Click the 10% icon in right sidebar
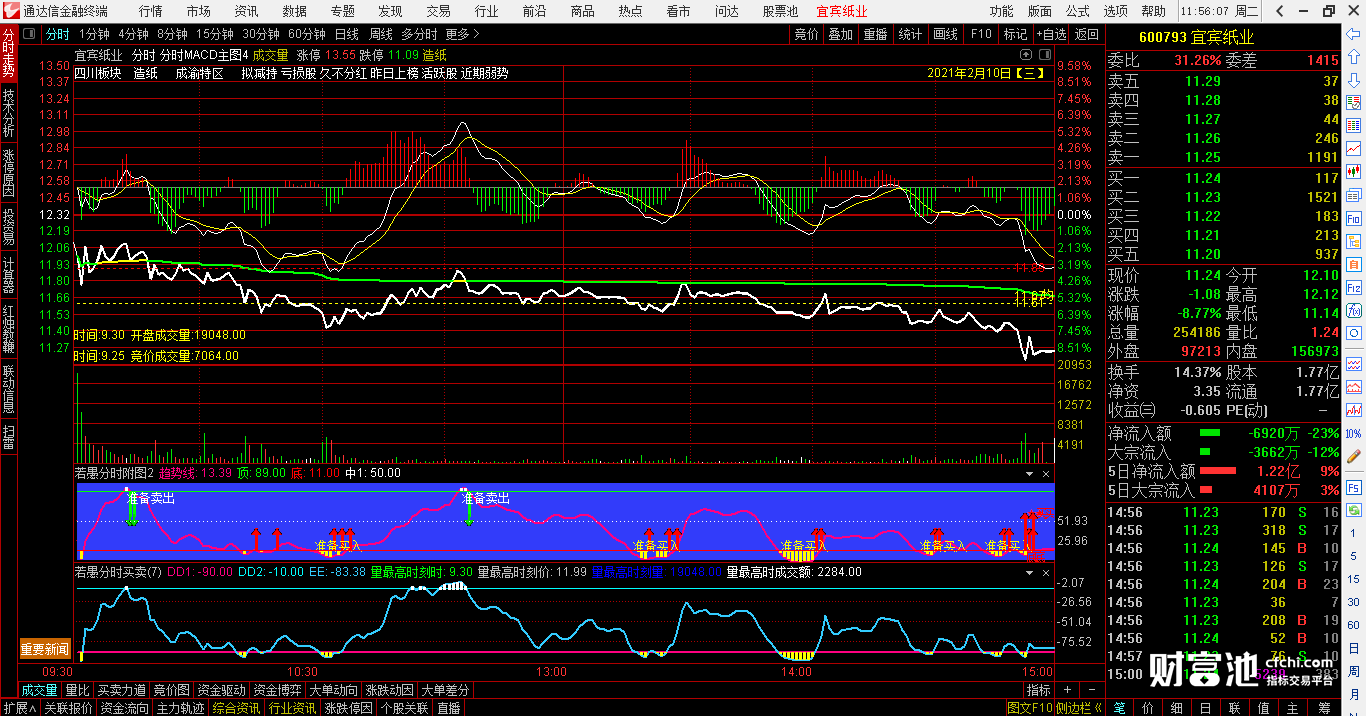 point(1353,433)
